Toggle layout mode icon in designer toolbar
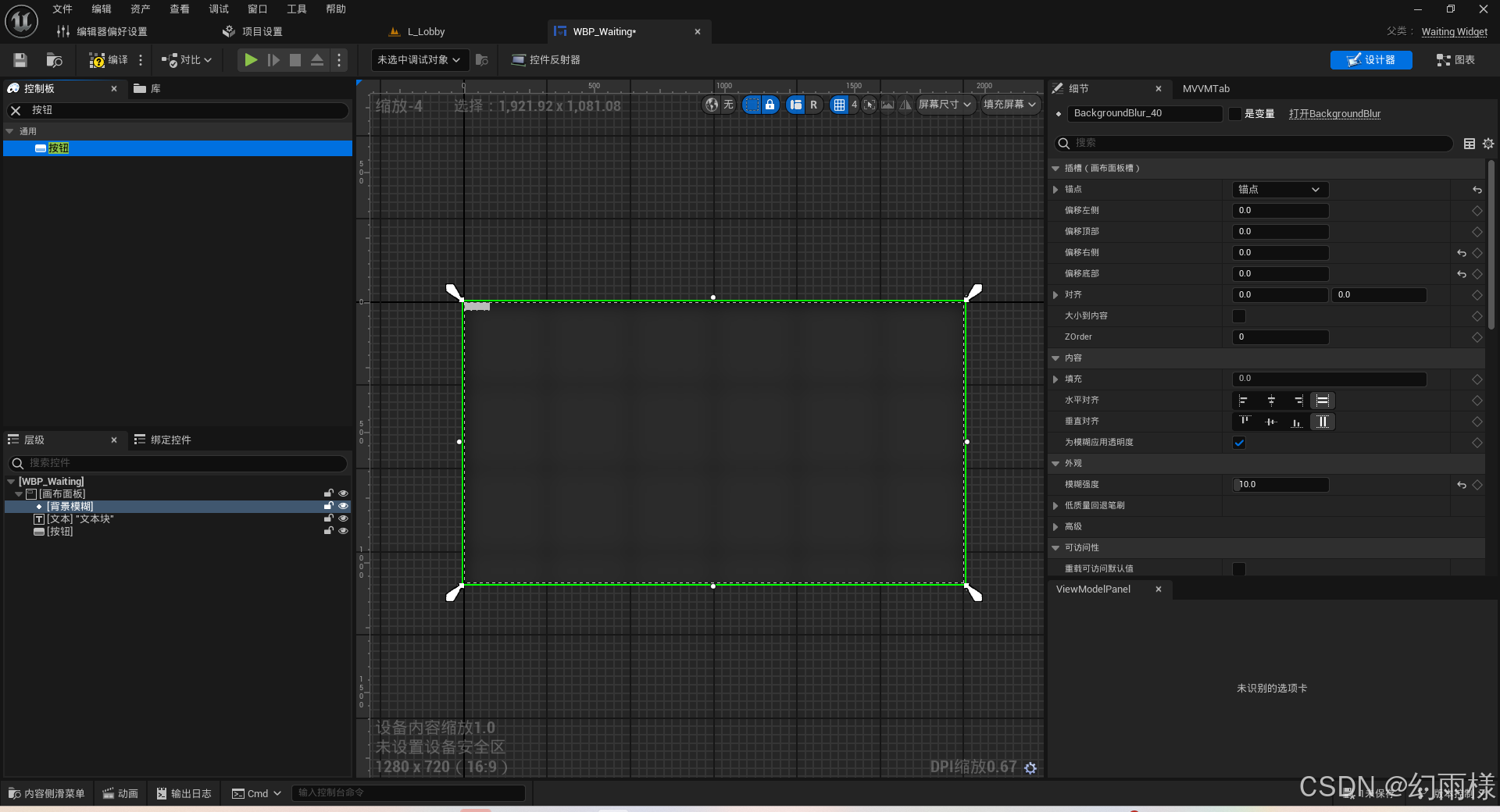 (795, 105)
